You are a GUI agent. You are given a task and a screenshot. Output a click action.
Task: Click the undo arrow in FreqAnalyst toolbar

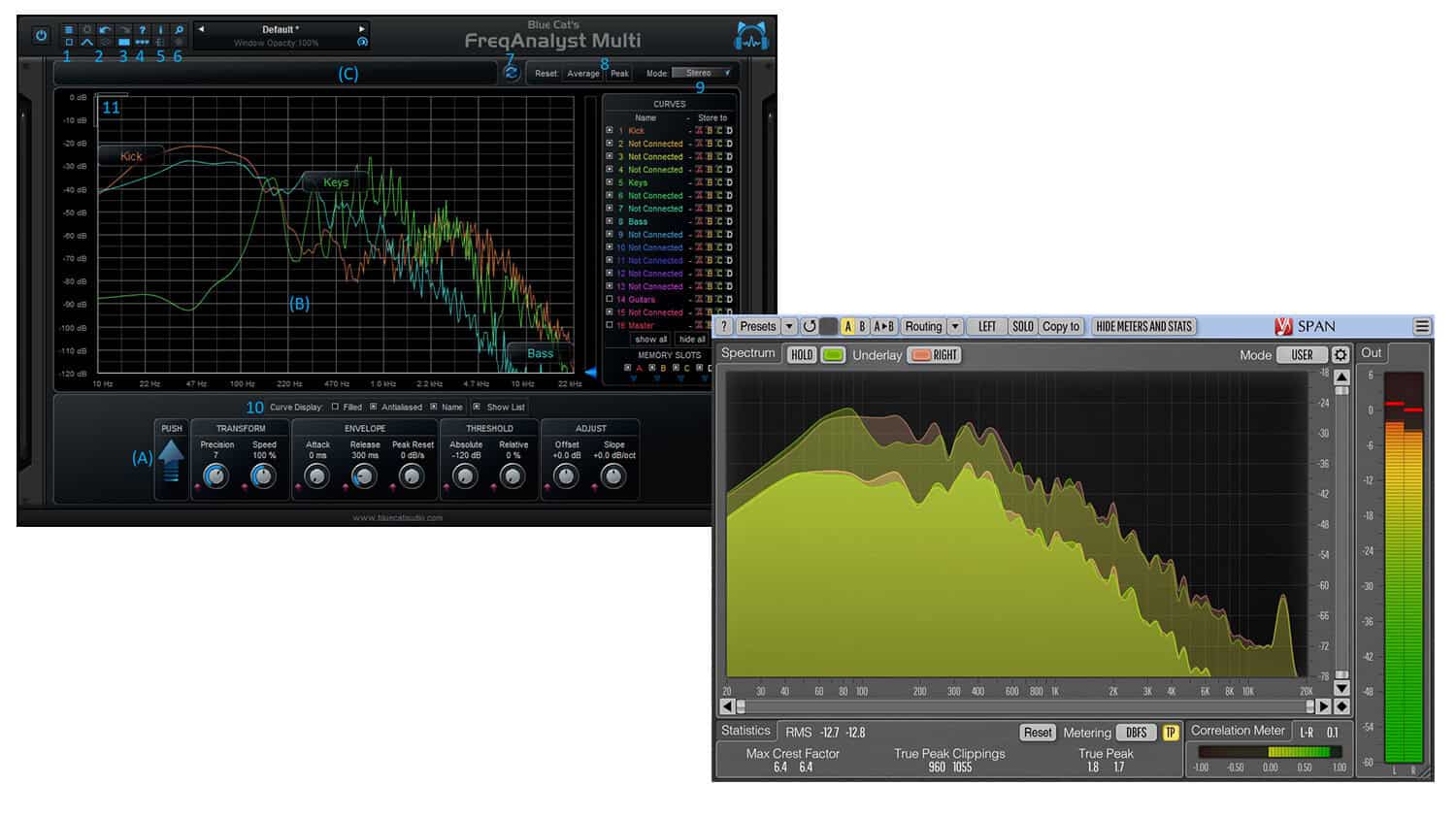point(105,30)
